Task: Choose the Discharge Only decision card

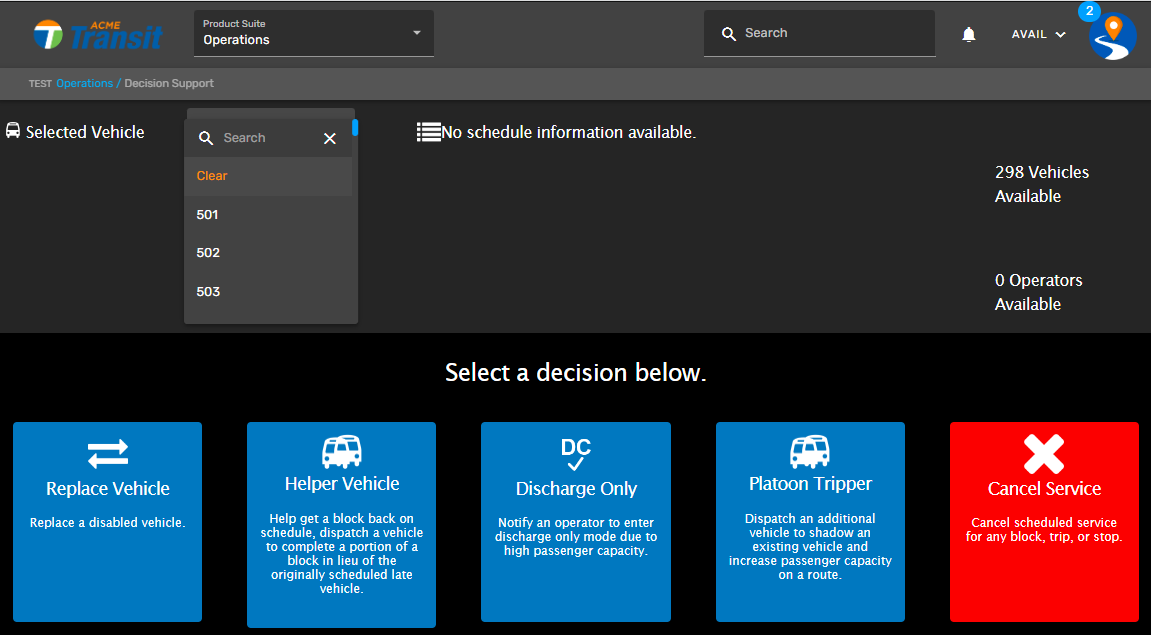Action: point(576,522)
